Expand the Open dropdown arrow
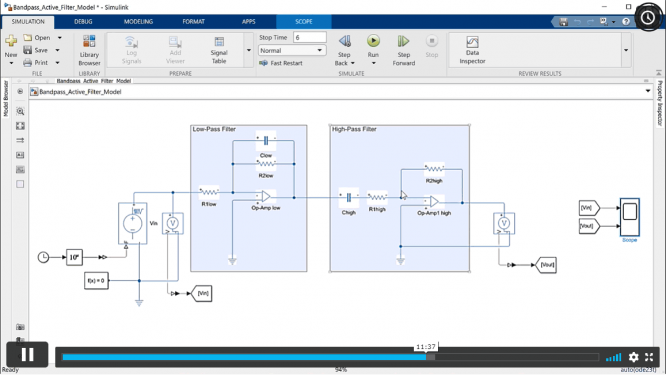Image resolution: width=666 pixels, height=375 pixels. pos(59,38)
